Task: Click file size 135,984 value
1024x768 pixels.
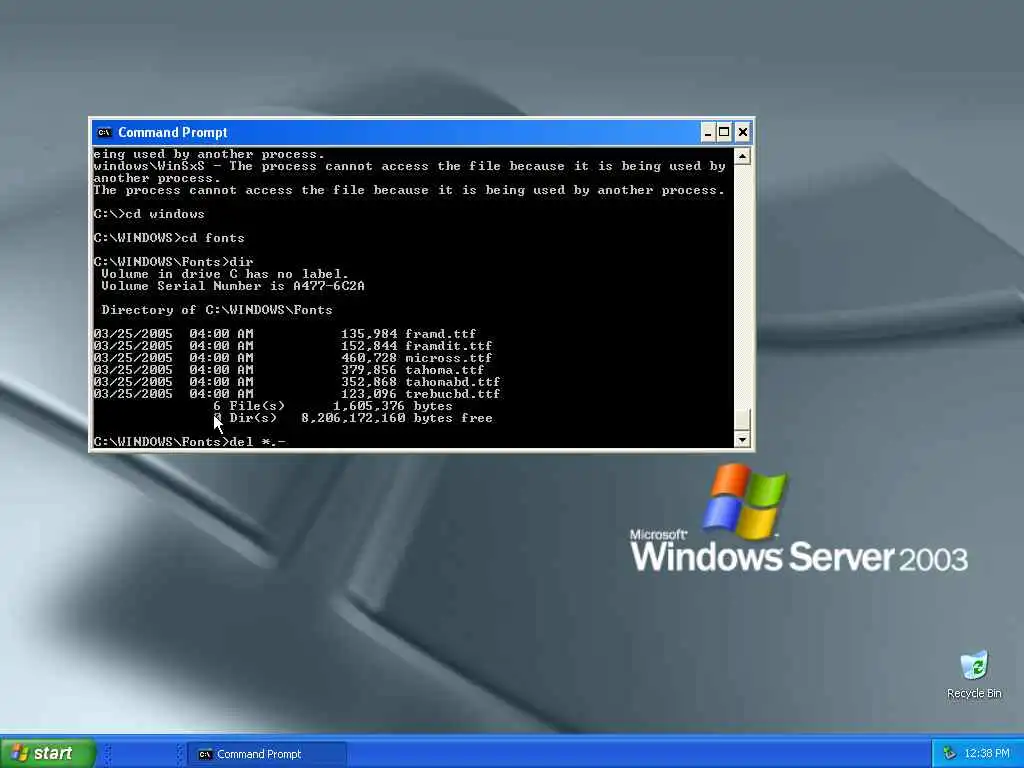Action: [368, 334]
